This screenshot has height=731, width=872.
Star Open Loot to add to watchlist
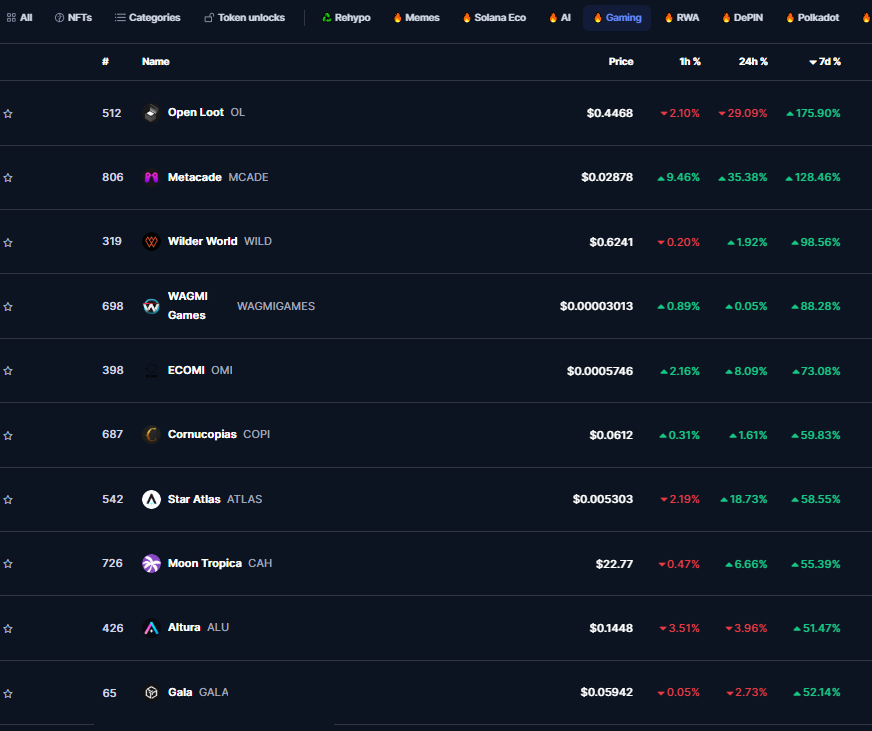click(x=8, y=113)
